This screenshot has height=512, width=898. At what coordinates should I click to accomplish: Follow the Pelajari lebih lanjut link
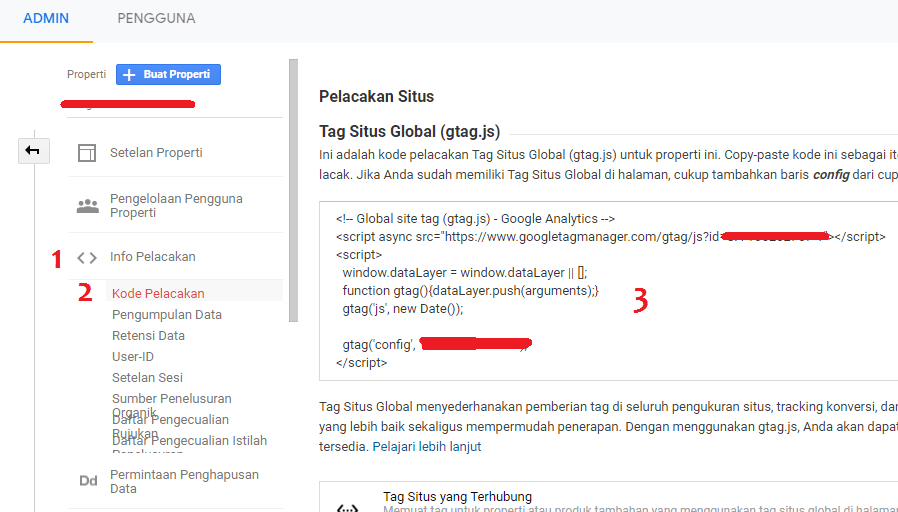[x=427, y=447]
